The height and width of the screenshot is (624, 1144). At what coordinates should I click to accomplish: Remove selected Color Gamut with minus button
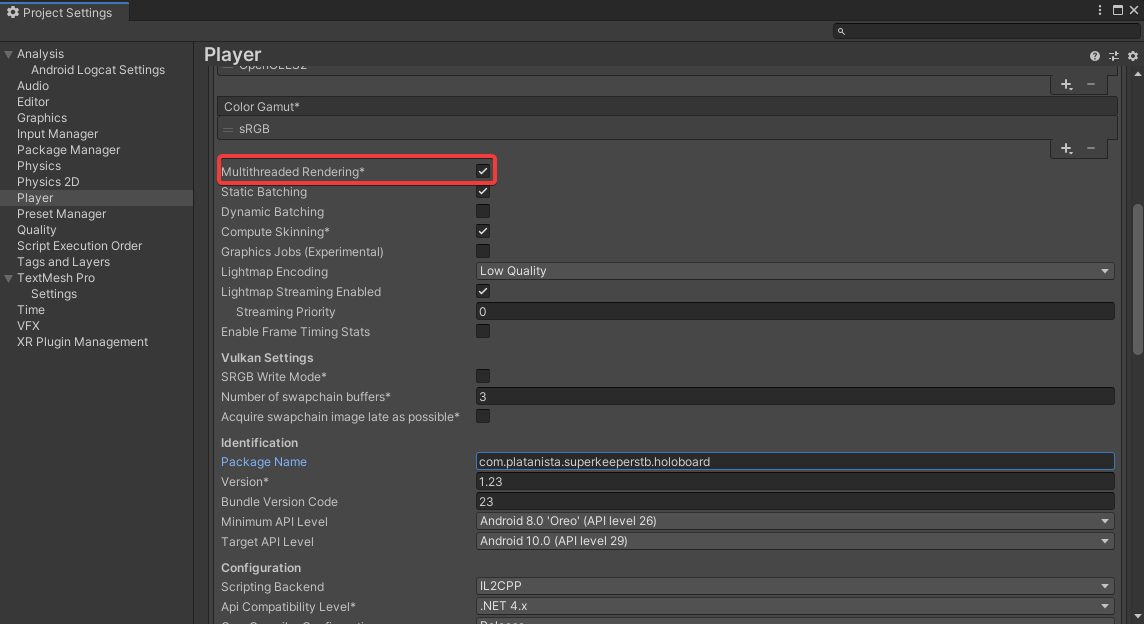[x=1091, y=148]
